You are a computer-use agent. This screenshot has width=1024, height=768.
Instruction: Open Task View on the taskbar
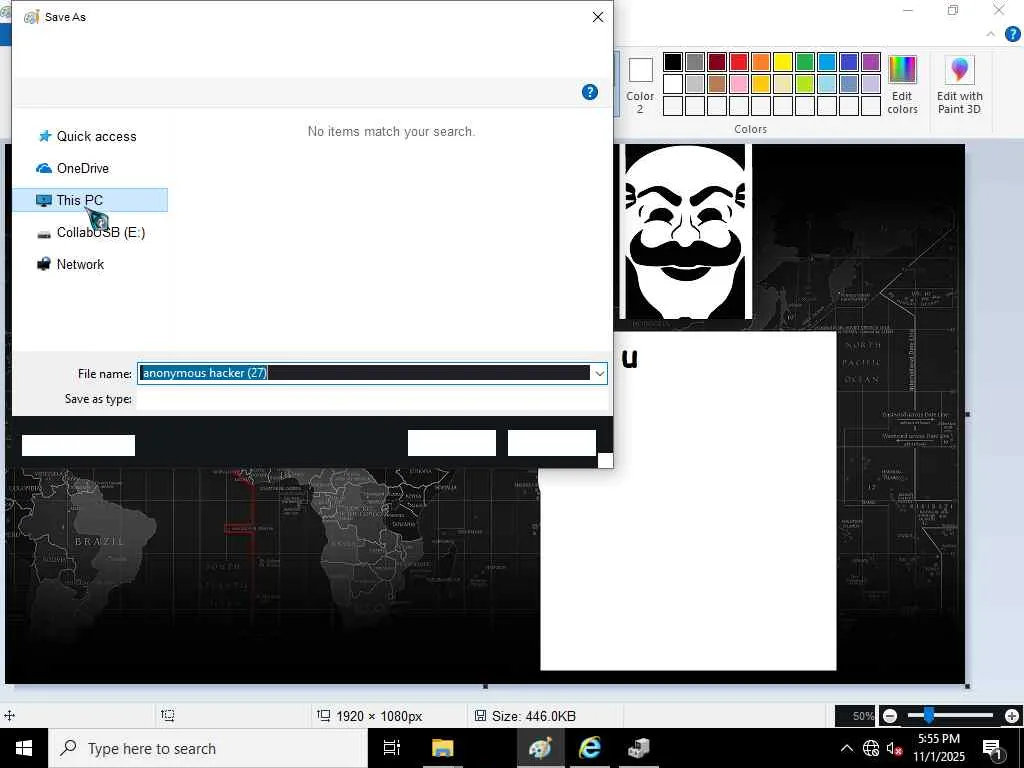tap(391, 748)
